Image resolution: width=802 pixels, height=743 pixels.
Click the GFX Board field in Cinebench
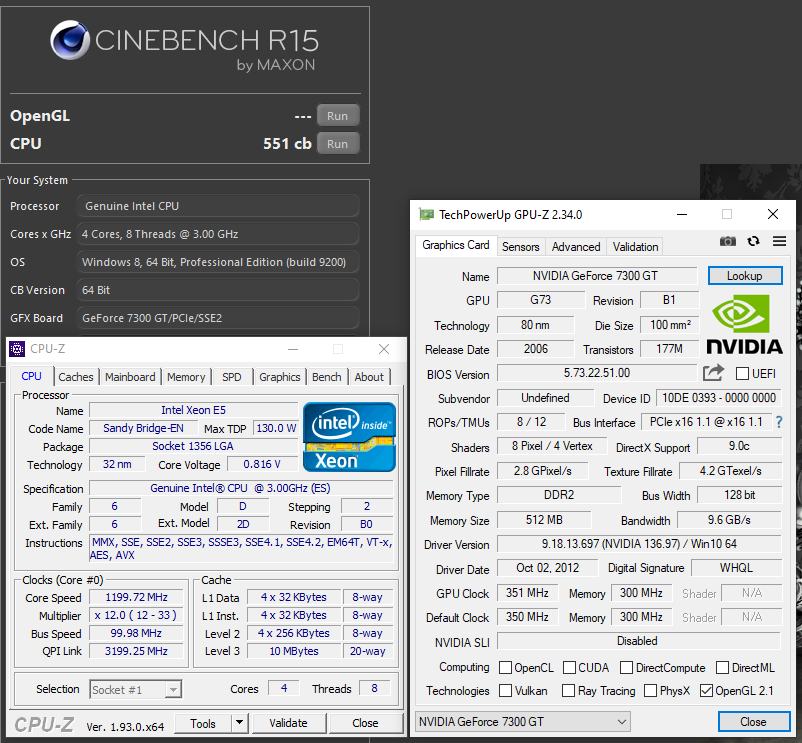tap(217, 318)
